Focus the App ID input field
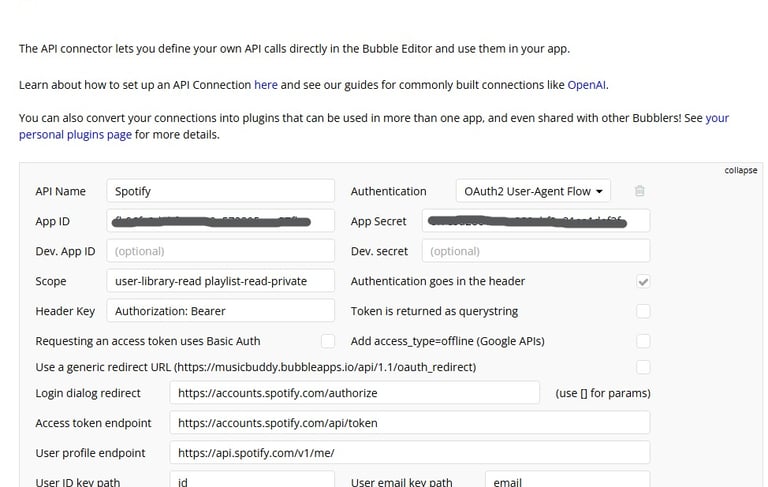The height and width of the screenshot is (487, 768). [x=220, y=221]
